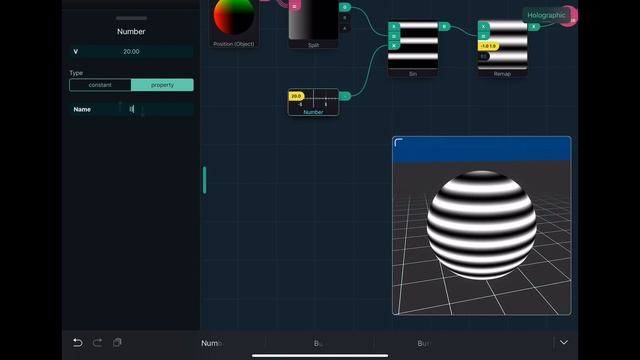This screenshot has width=640, height=360.
Task: Tap the Sin node's middle input port
Action: [394, 36]
